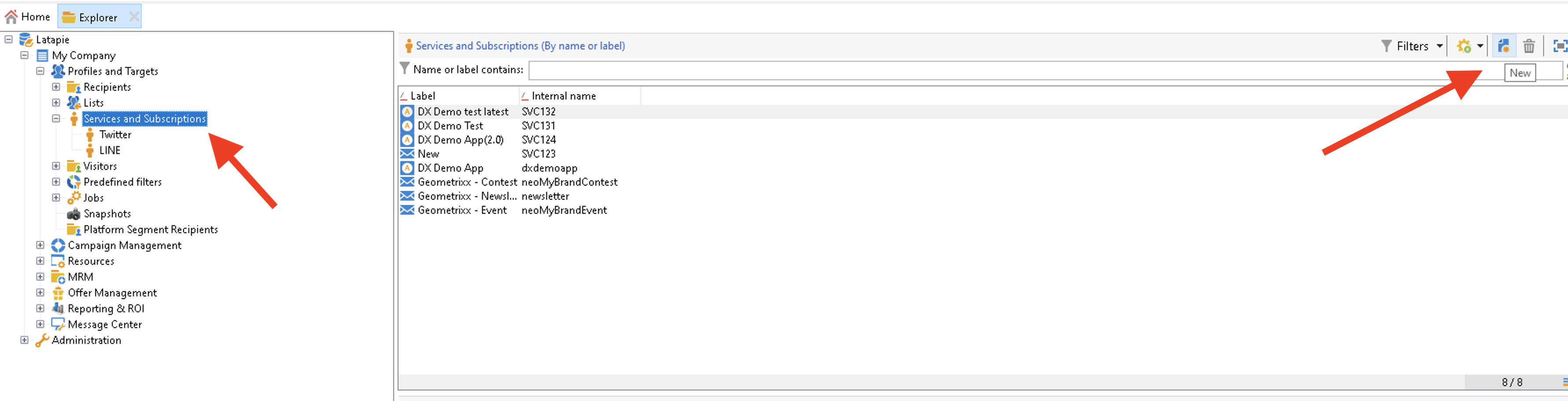Viewport: 1568px width, 401px height.
Task: Click the Predefined filters icon
Action: tap(74, 182)
